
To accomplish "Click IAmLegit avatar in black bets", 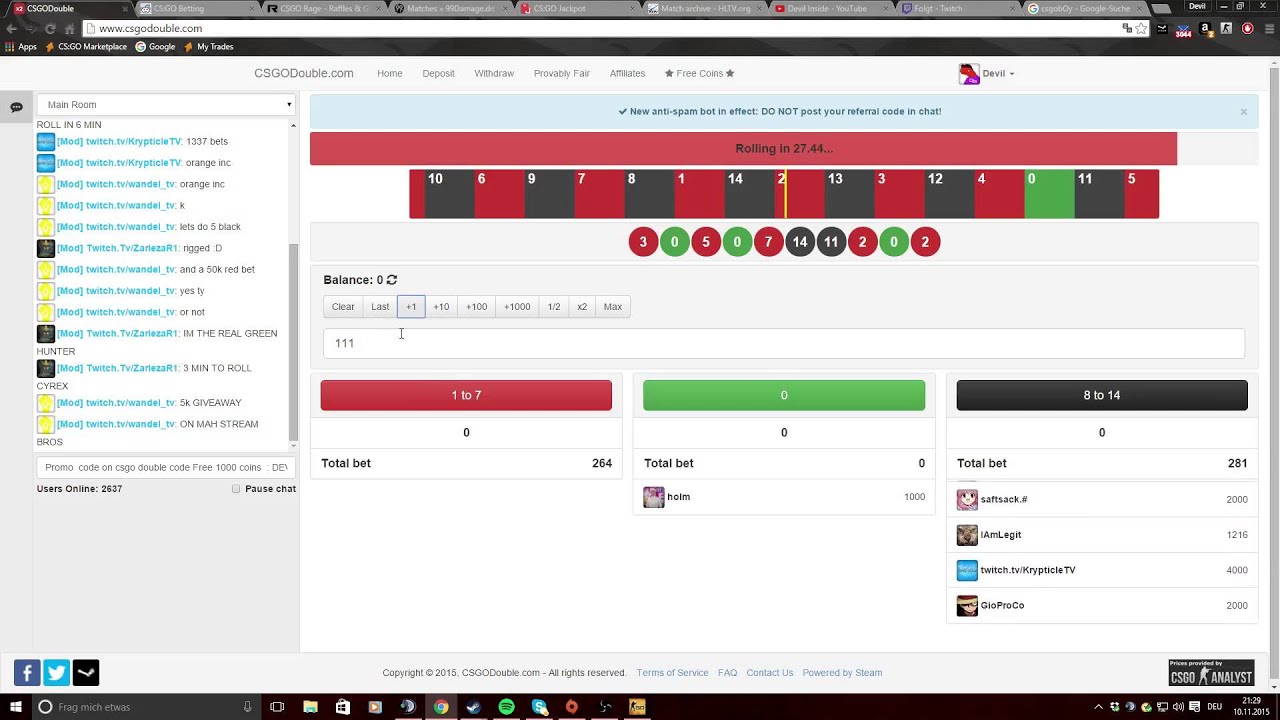I will tap(967, 535).
